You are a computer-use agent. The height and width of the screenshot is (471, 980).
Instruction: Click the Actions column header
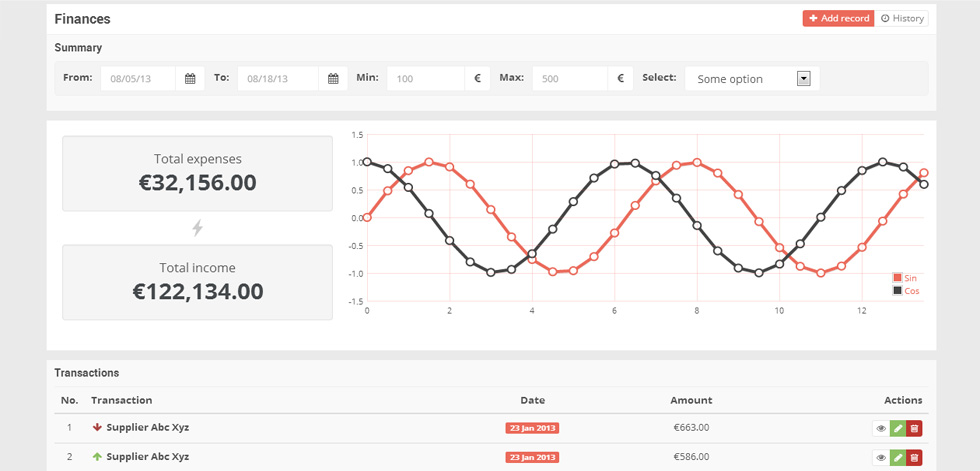coord(903,400)
